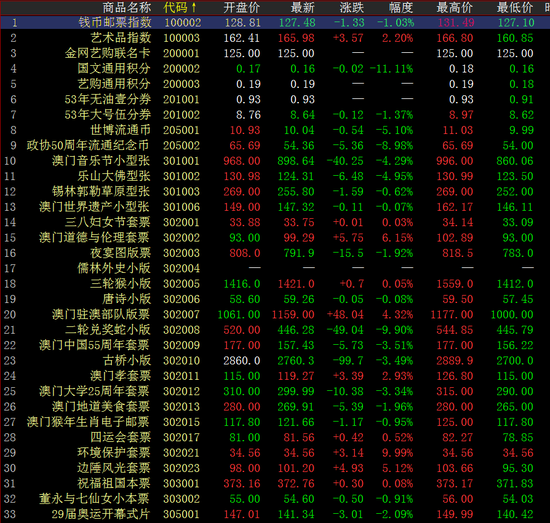This screenshot has width=550, height=523.
Task: Click code 302007
Action: (181, 315)
